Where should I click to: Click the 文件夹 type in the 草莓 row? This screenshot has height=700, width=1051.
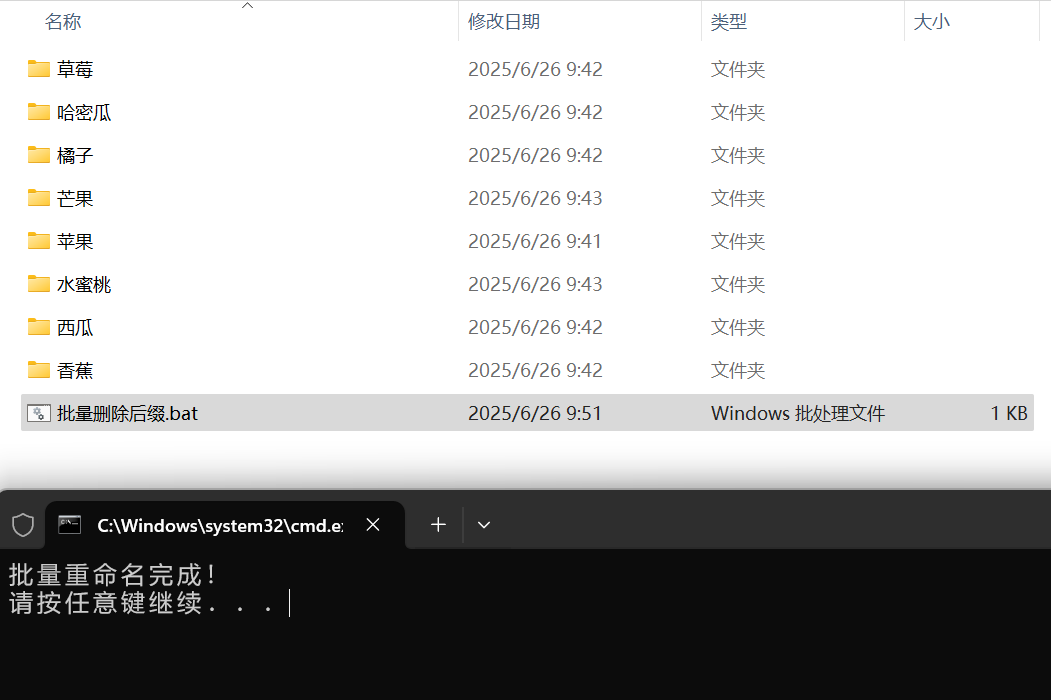738,69
